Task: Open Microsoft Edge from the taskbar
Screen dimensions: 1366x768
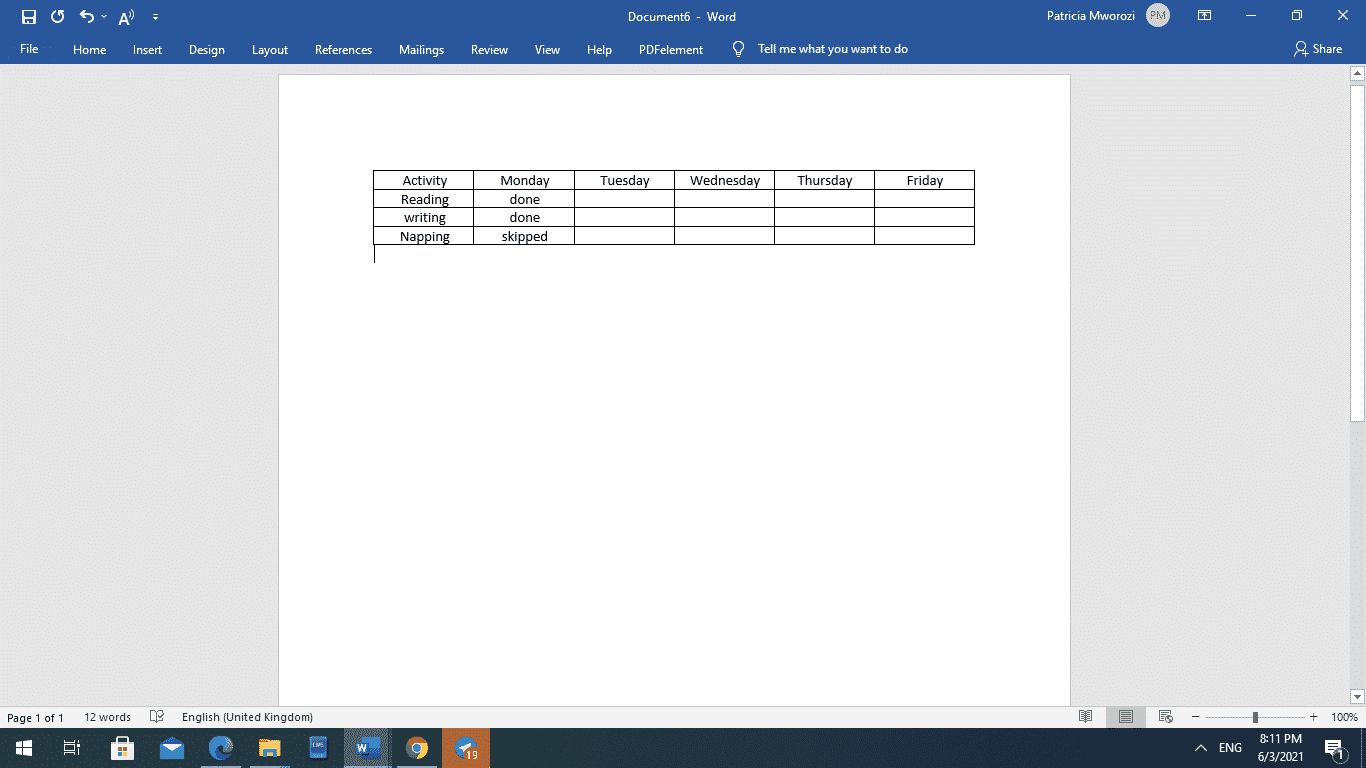Action: (x=220, y=748)
